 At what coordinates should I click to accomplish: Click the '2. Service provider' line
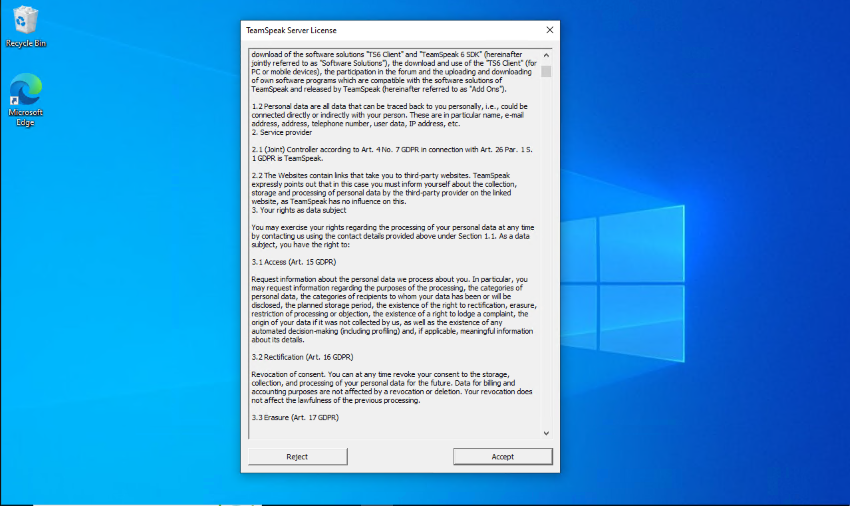[281, 132]
